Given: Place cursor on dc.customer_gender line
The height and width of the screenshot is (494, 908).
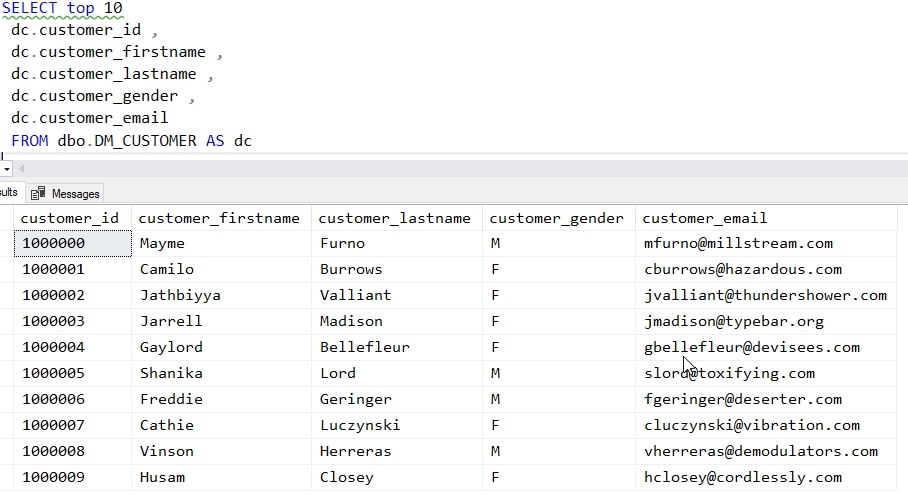Looking at the screenshot, I should [95, 96].
